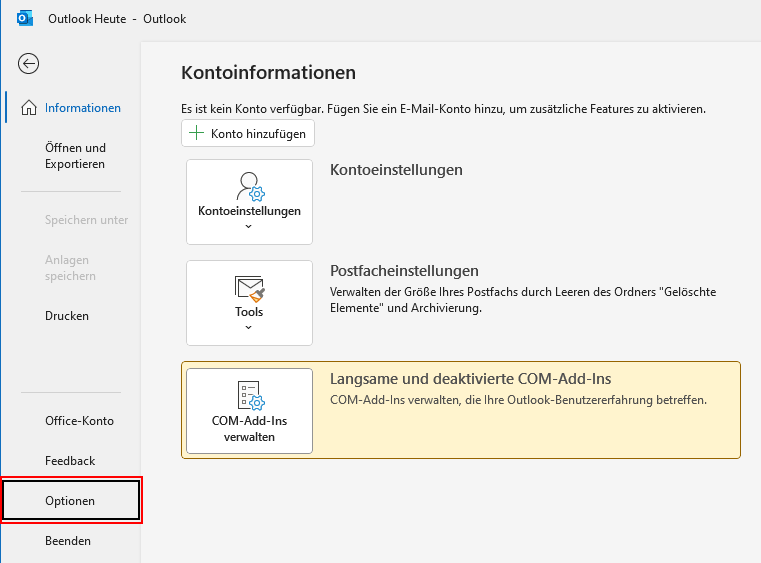Click the 'Verwalten der Größe Ihres Postfachs' description
Image resolution: width=761 pixels, height=563 pixels.
pos(523,300)
